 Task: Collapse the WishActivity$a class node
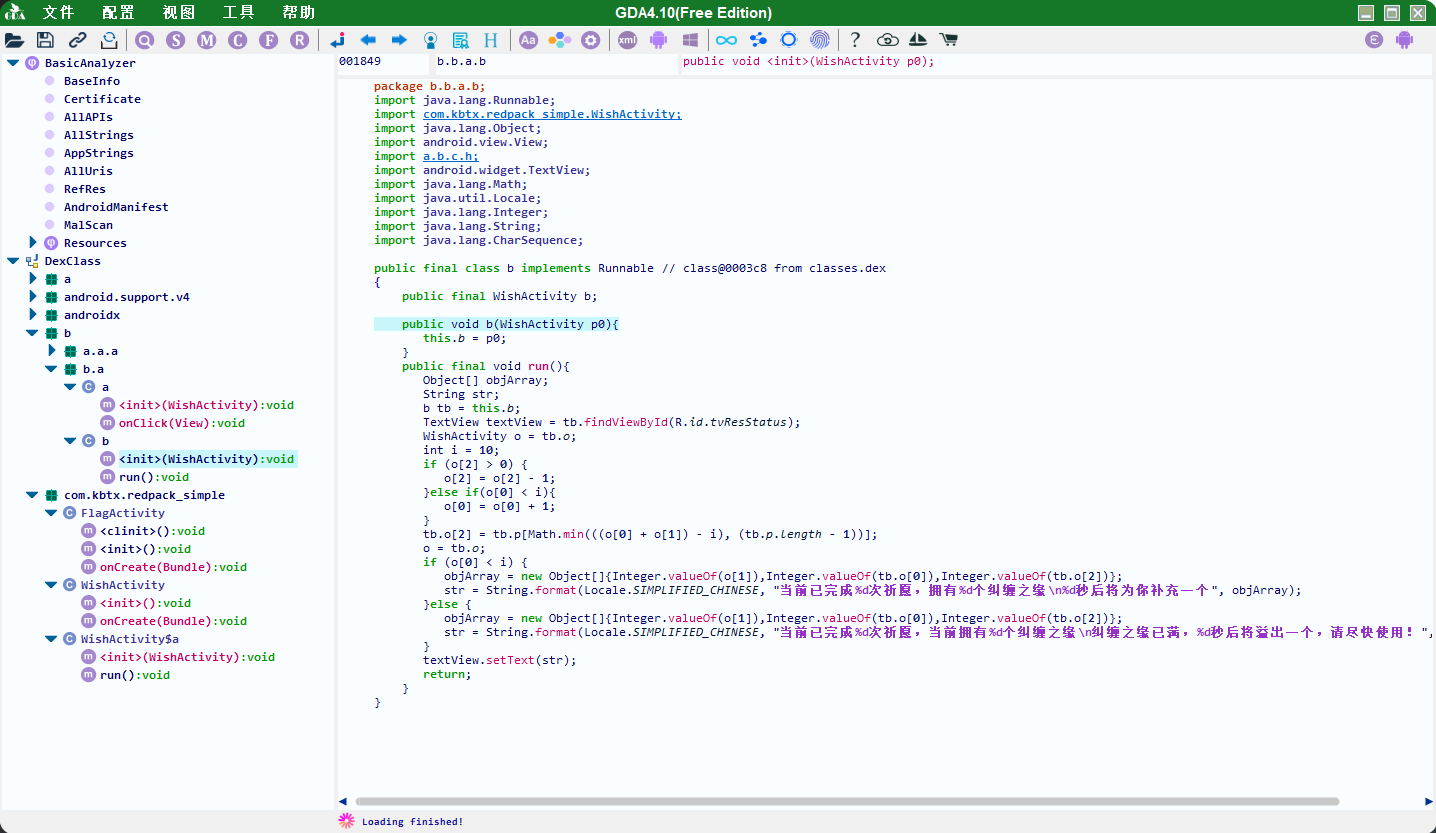pyautogui.click(x=51, y=639)
